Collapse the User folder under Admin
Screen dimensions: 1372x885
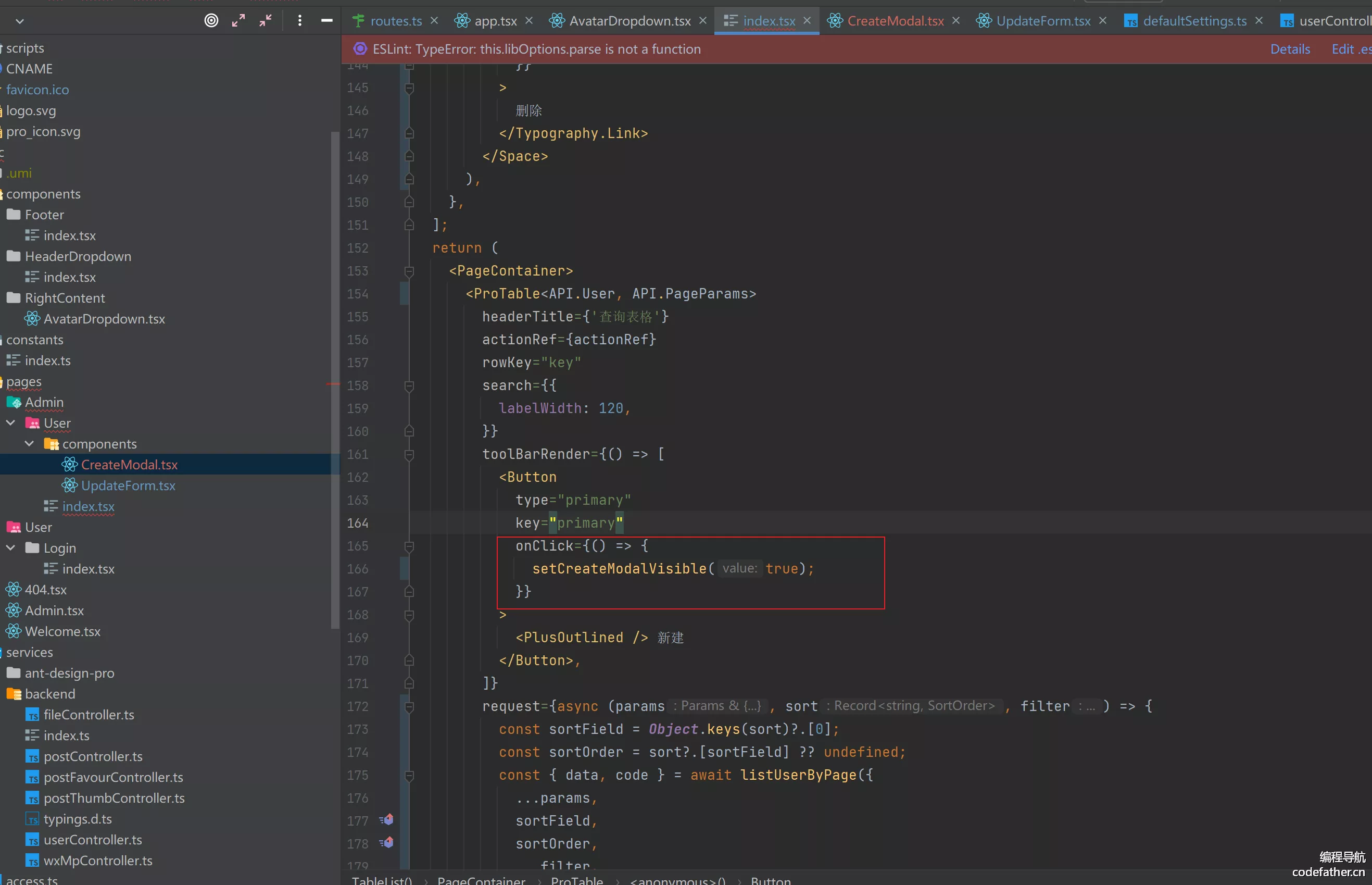pyautogui.click(x=10, y=423)
